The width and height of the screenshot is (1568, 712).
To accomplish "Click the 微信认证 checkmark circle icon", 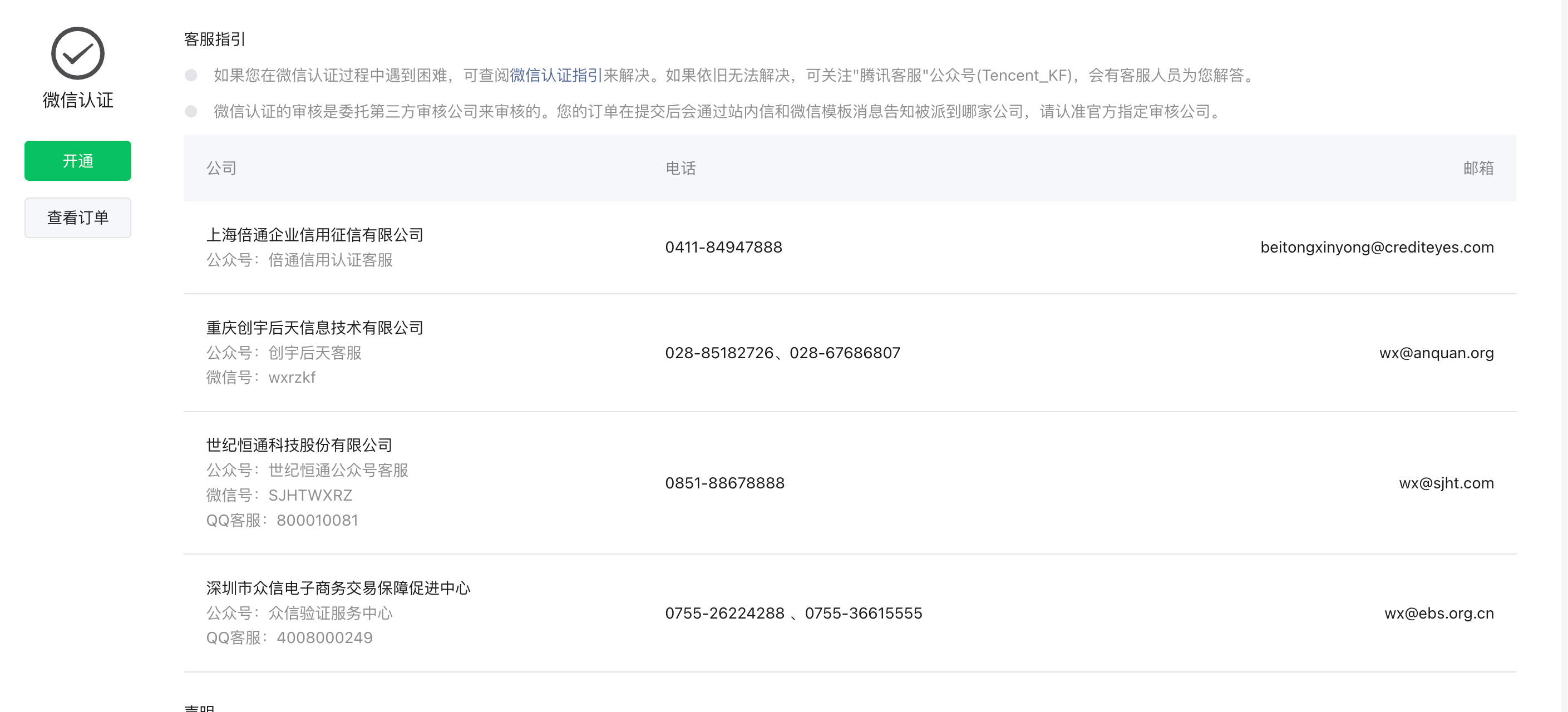I will pos(78,53).
